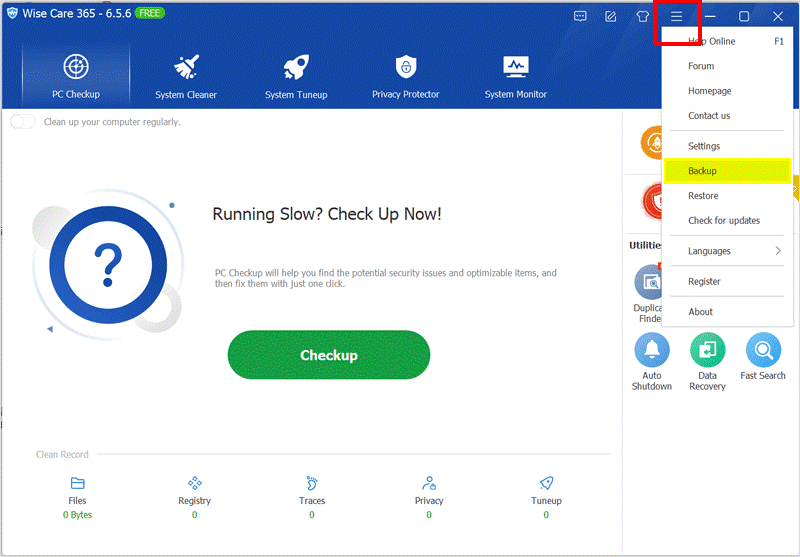Click the orange rocket icon in side panel
The width and height of the screenshot is (800, 557).
coord(651,143)
